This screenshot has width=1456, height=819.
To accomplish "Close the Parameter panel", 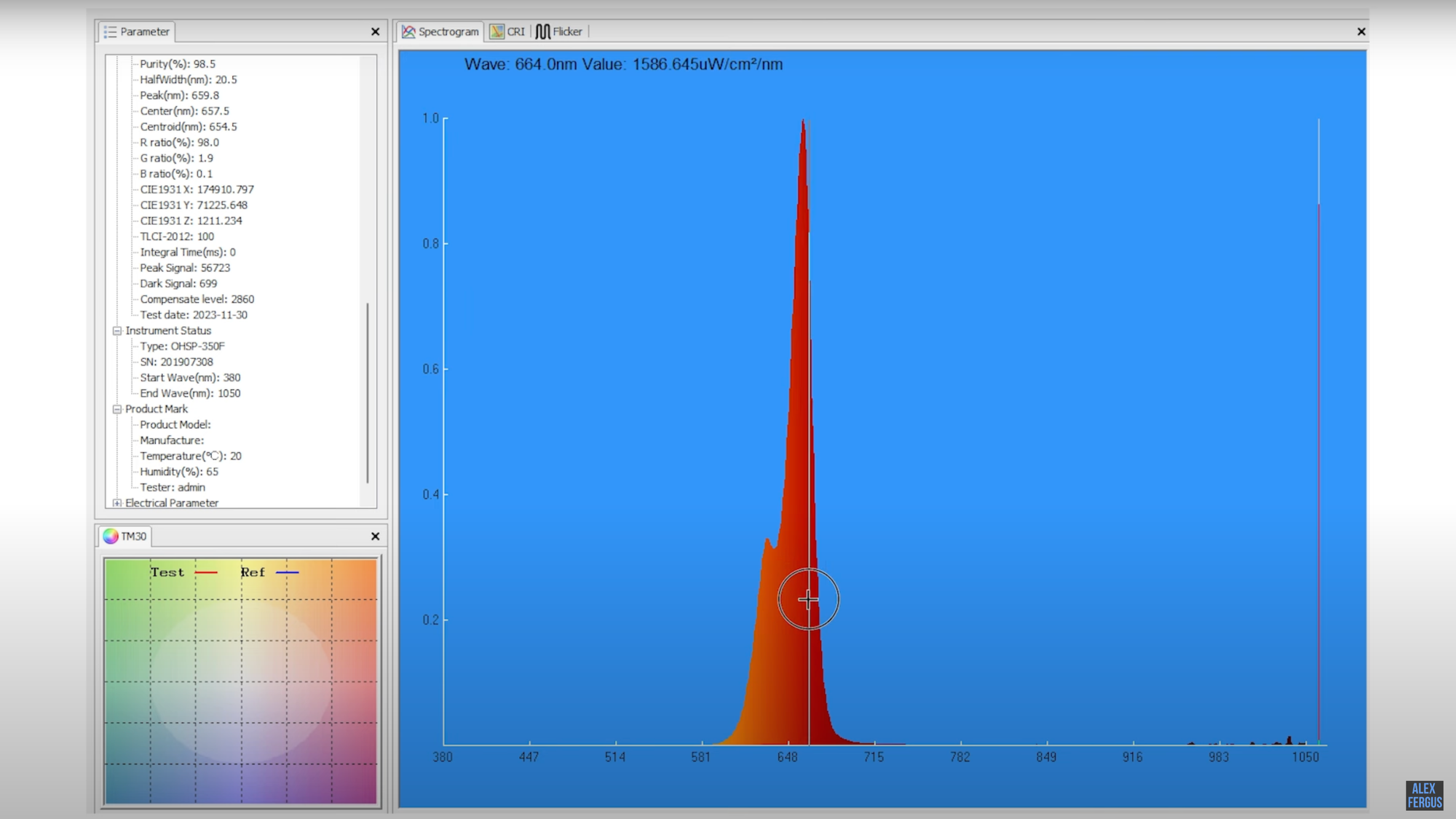I will point(375,31).
